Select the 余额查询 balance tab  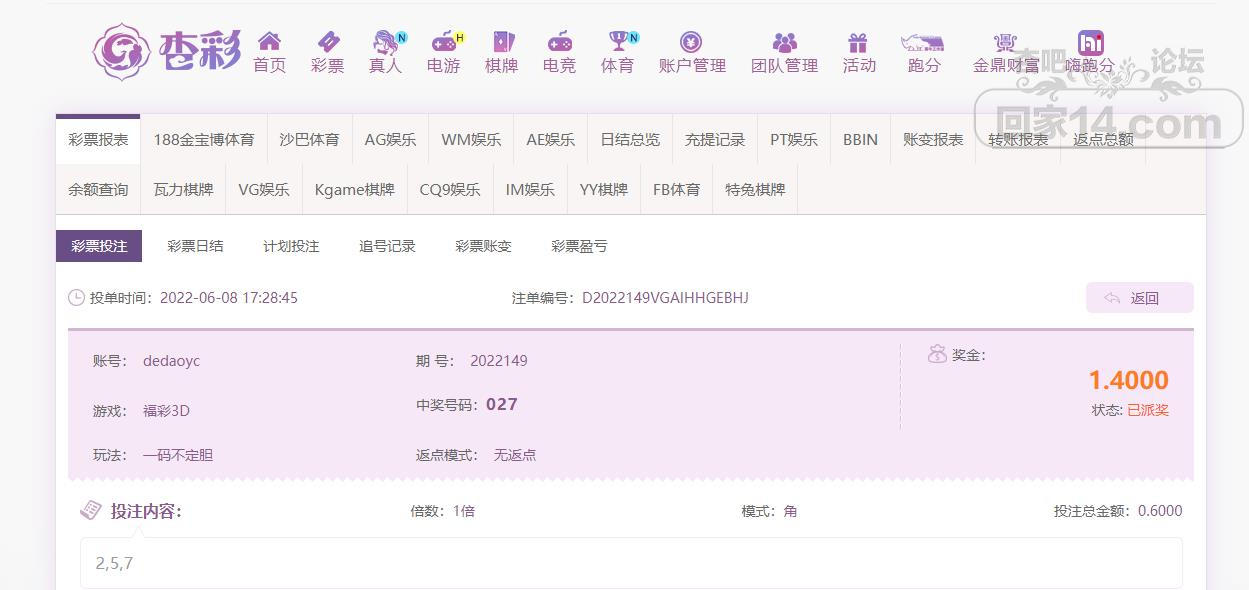pos(98,190)
